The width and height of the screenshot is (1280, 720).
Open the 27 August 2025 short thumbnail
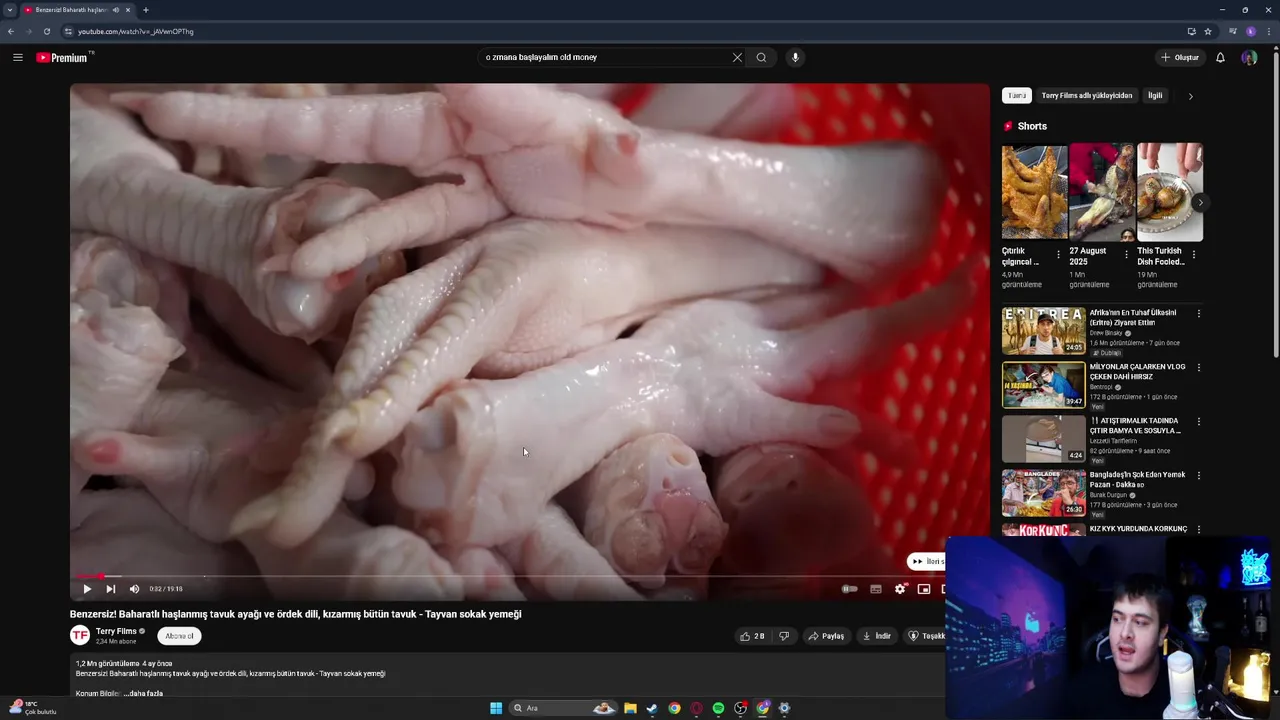(1101, 192)
